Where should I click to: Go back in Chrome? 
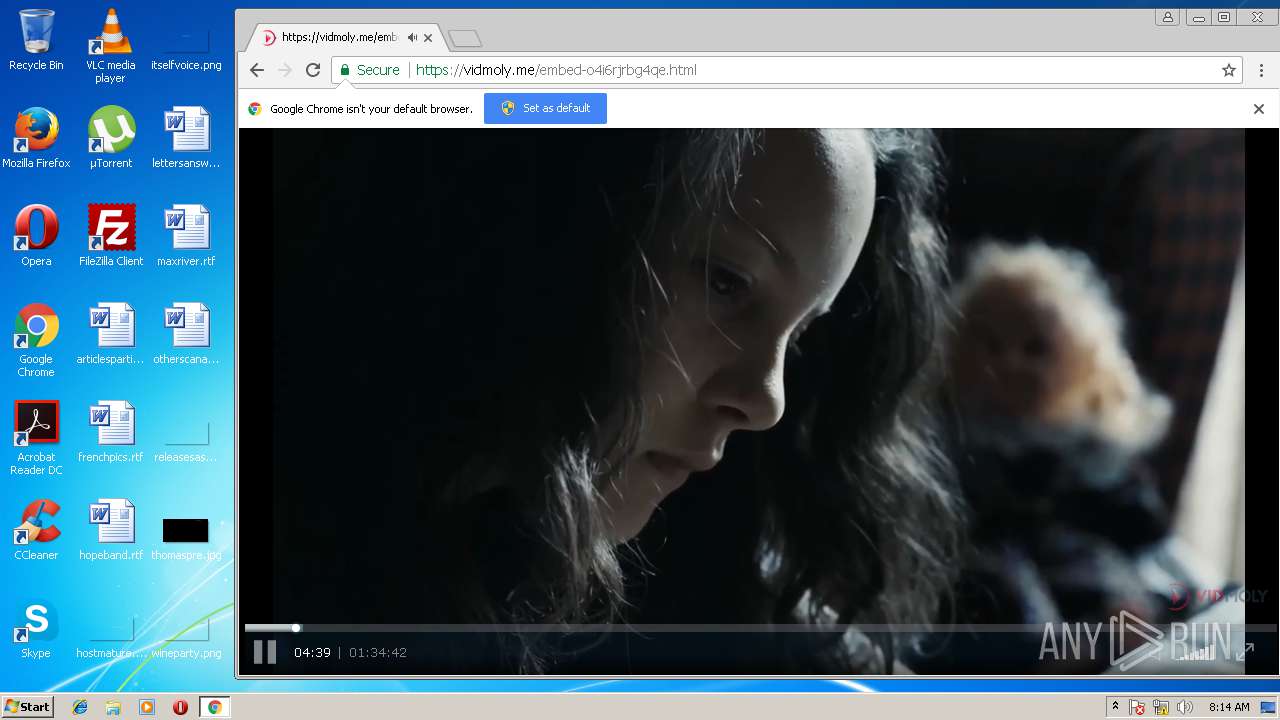[x=257, y=70]
